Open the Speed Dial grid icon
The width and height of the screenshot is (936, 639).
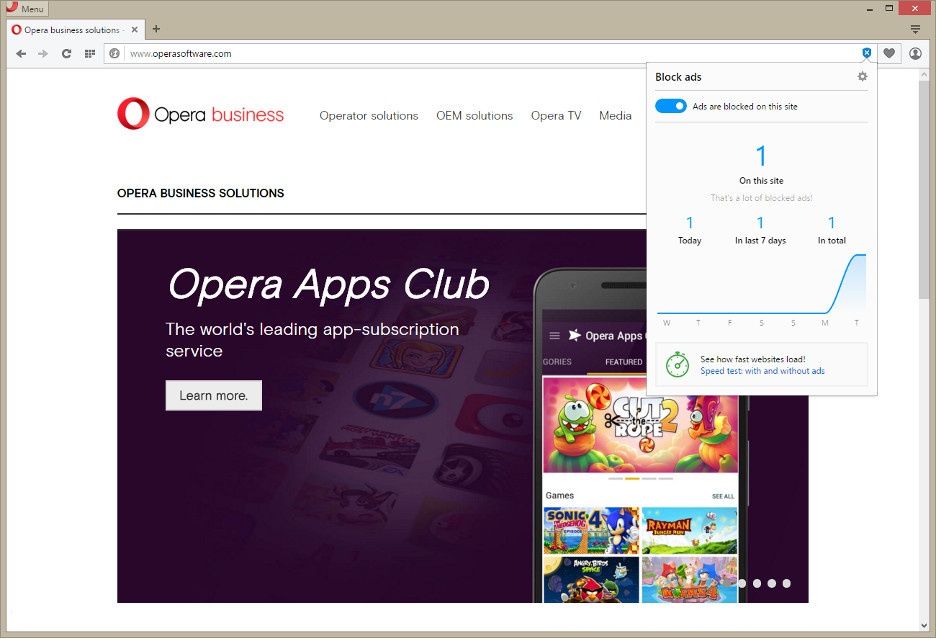[90, 54]
